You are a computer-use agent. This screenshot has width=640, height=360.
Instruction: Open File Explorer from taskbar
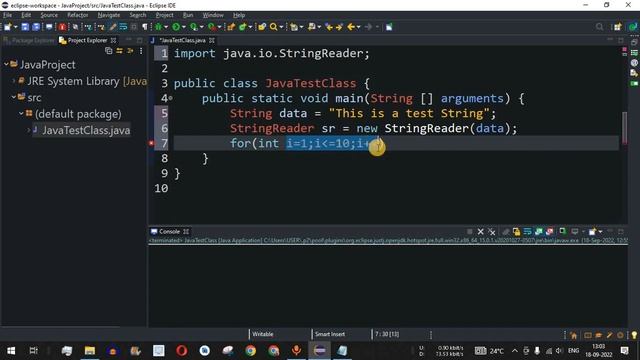90,351
